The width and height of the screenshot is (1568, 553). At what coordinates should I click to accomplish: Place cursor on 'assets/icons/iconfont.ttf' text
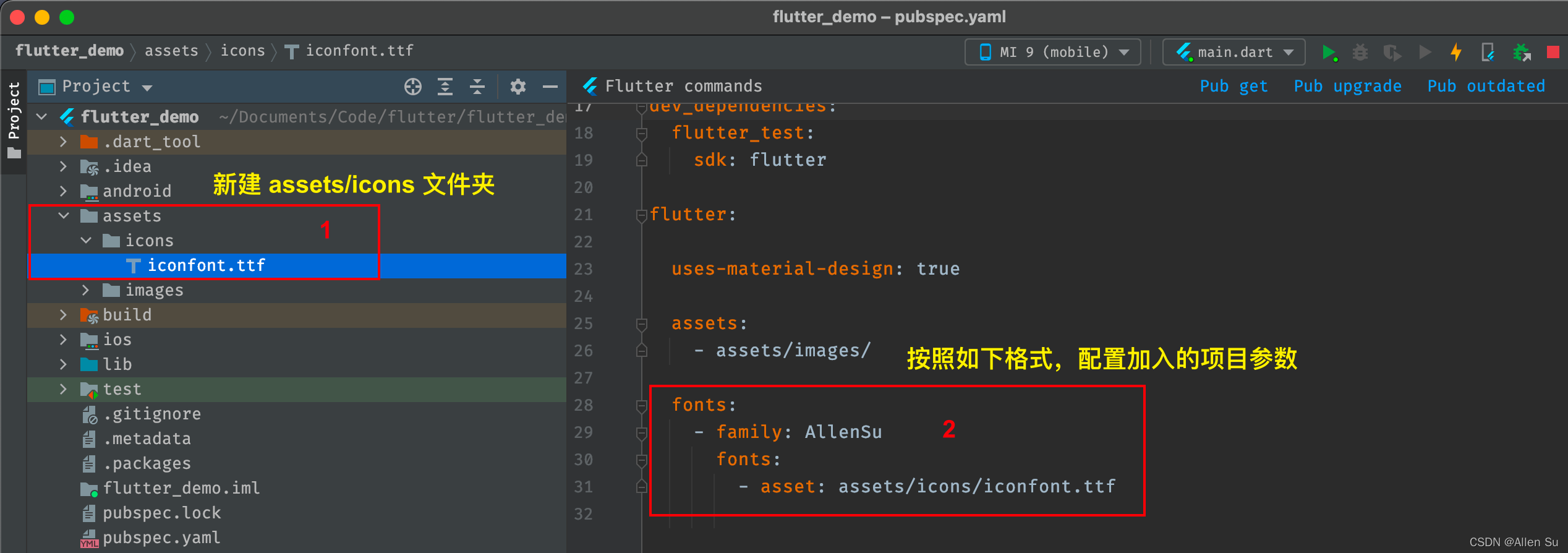[977, 486]
